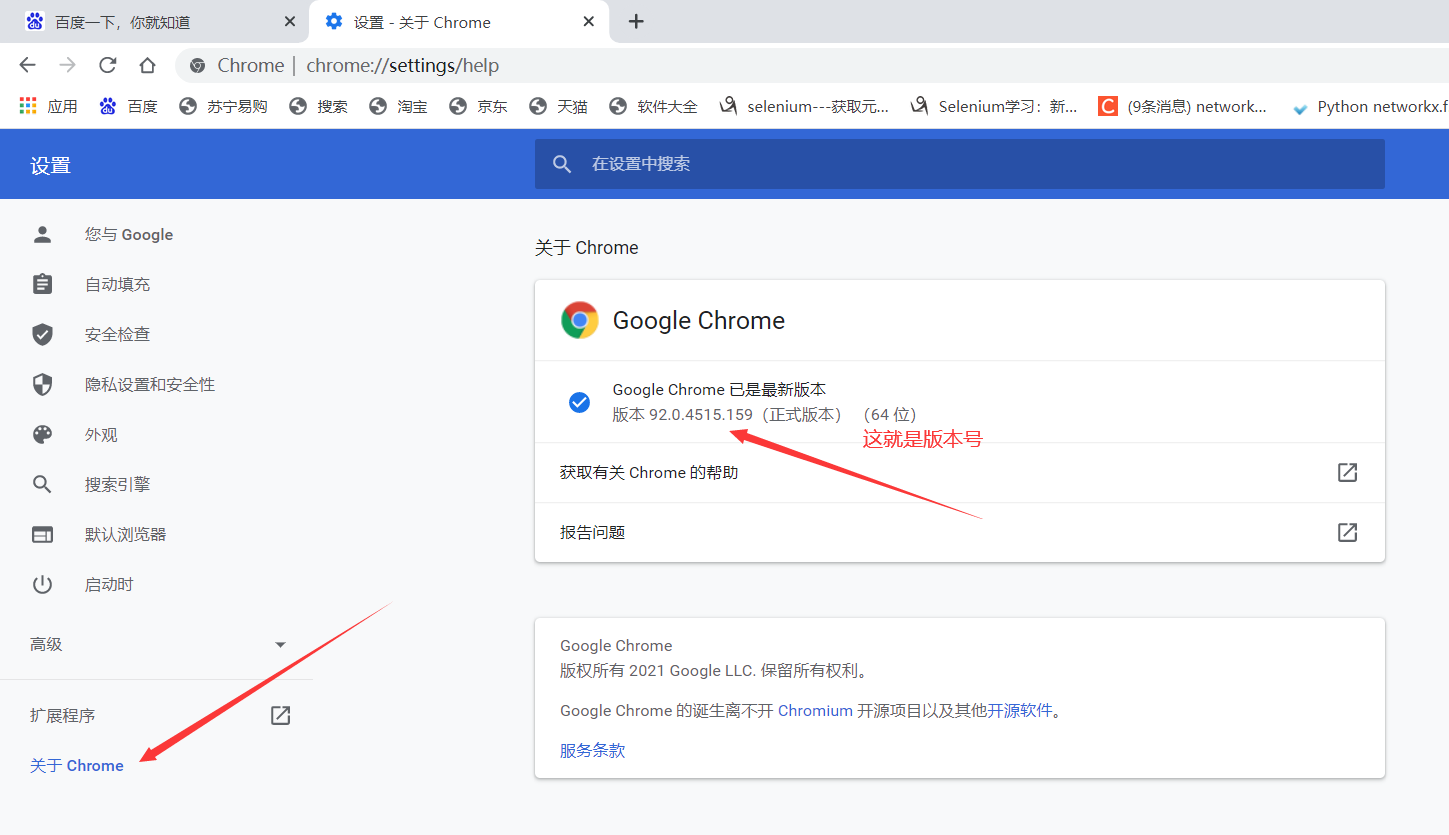Close the 设置 - 关于 Chrome tab
The width and height of the screenshot is (1449, 835).
[x=589, y=21]
